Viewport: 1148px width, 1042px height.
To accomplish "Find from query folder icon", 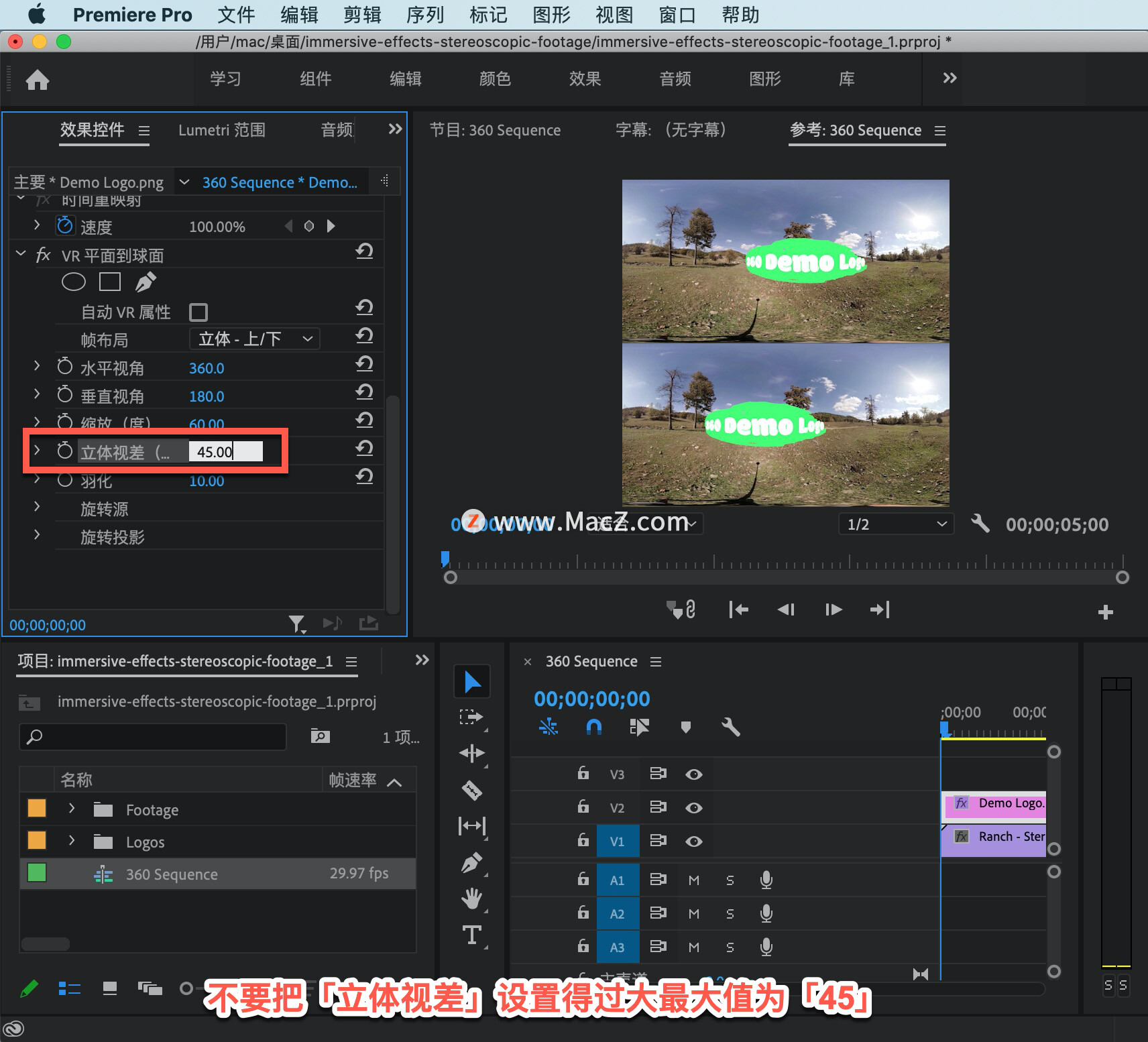I will click(x=321, y=736).
